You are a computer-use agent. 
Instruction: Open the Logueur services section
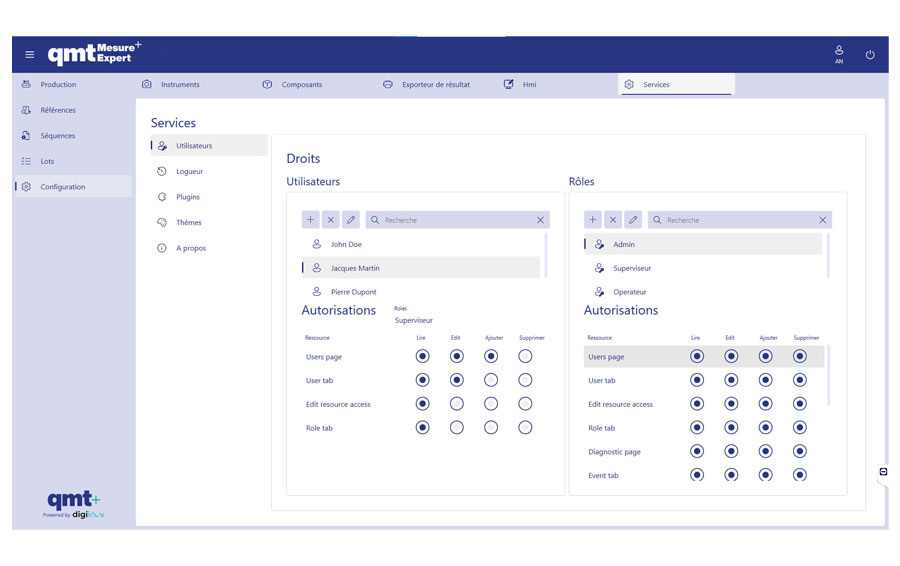coord(189,171)
